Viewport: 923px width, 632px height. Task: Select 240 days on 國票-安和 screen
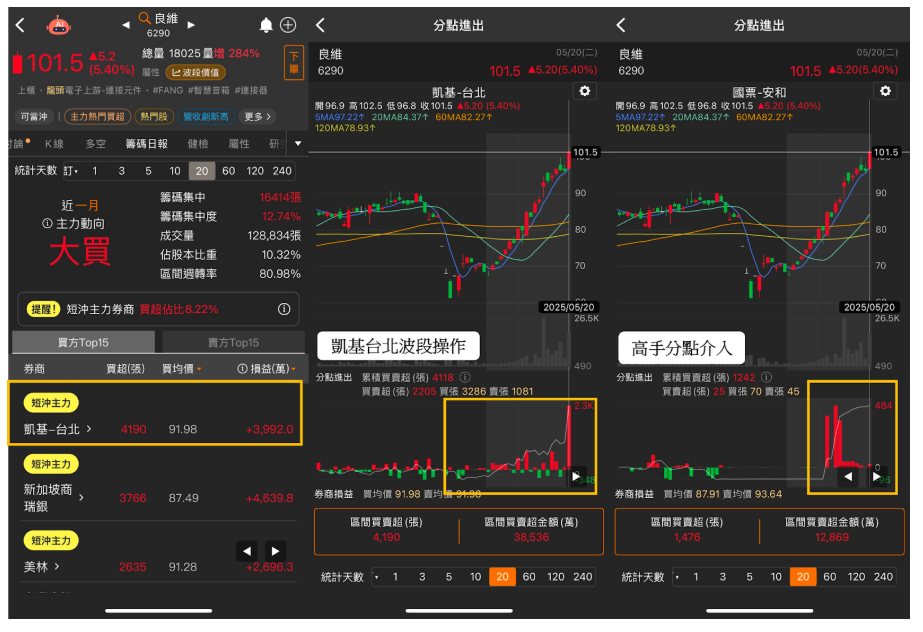tap(883, 577)
